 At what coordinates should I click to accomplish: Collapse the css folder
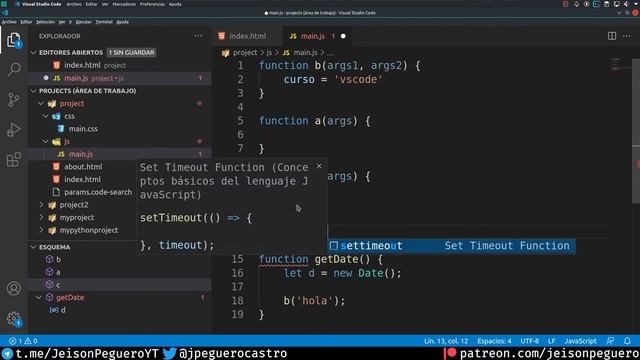pyautogui.click(x=46, y=116)
